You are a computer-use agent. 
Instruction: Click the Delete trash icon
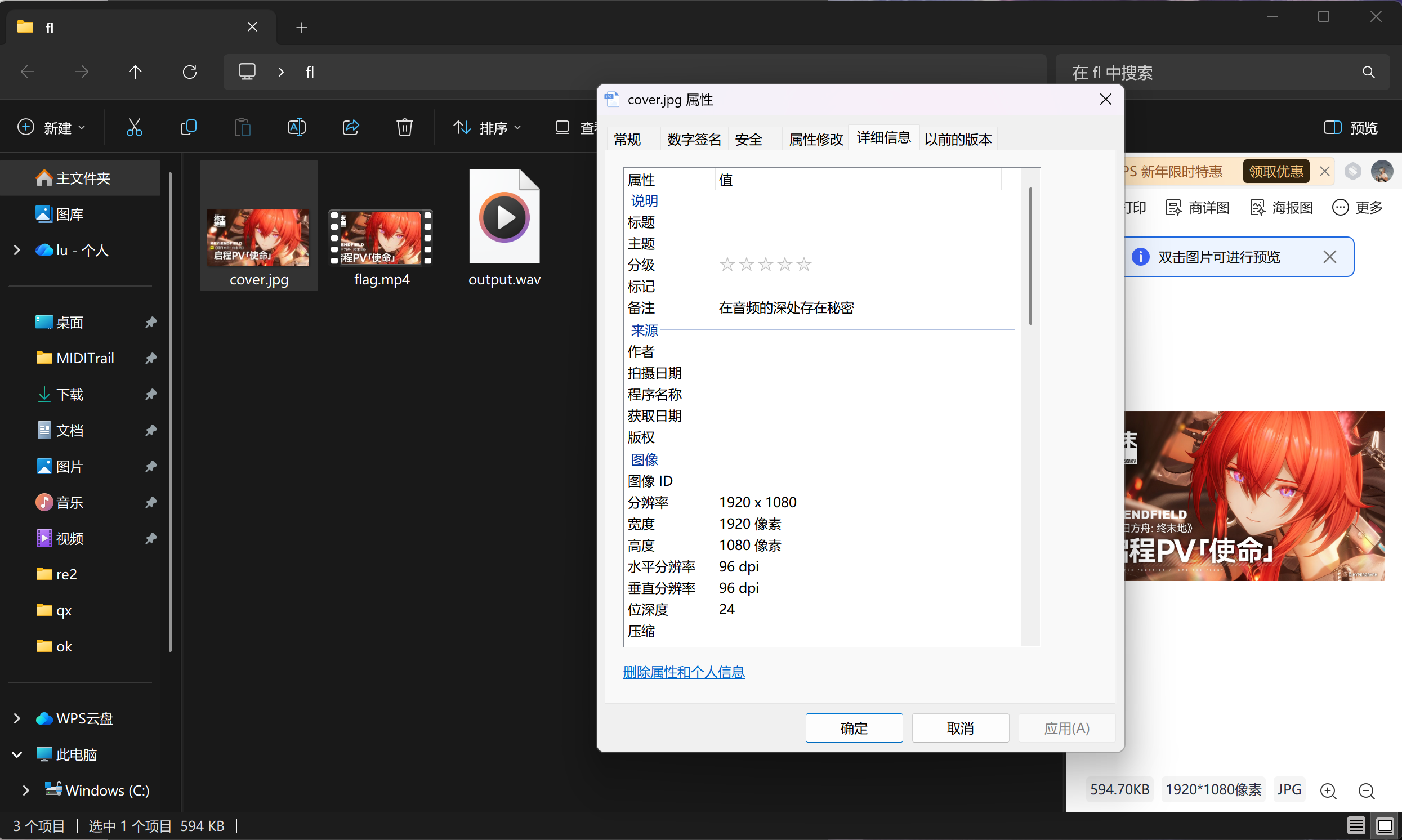coord(404,127)
